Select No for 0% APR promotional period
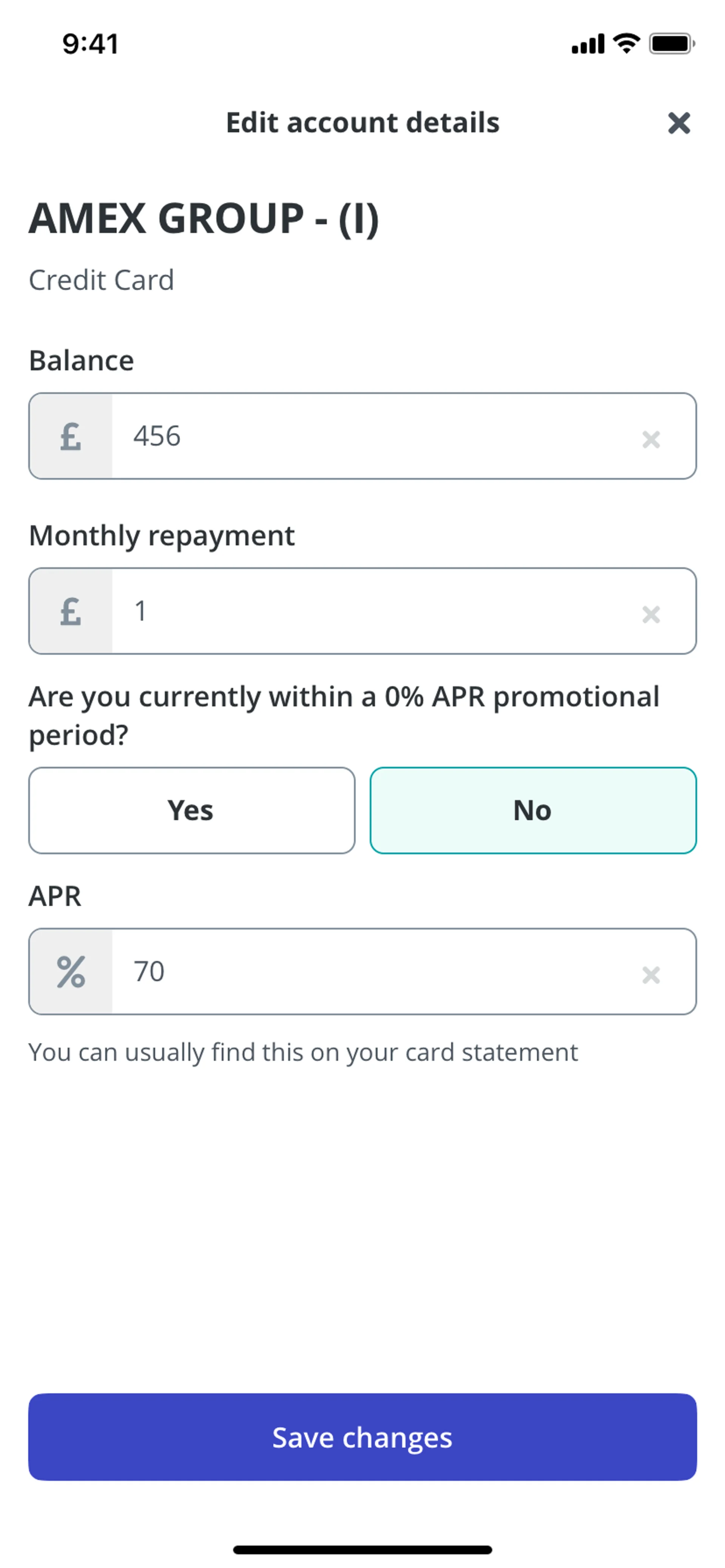 point(532,810)
